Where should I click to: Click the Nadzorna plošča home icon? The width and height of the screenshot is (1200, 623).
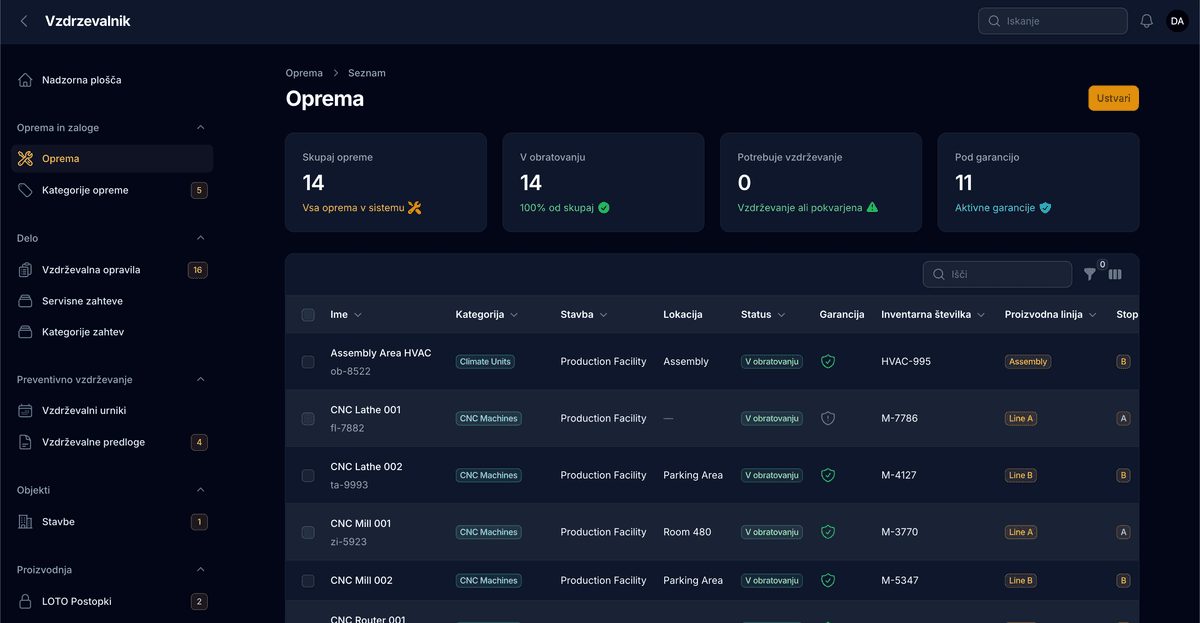point(25,80)
